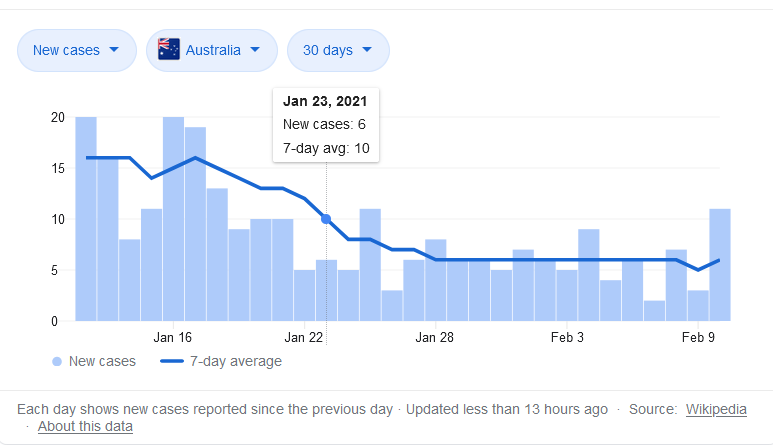This screenshot has width=773, height=448.
Task: Select the highlighted Jan 23 data point
Action: point(326,219)
